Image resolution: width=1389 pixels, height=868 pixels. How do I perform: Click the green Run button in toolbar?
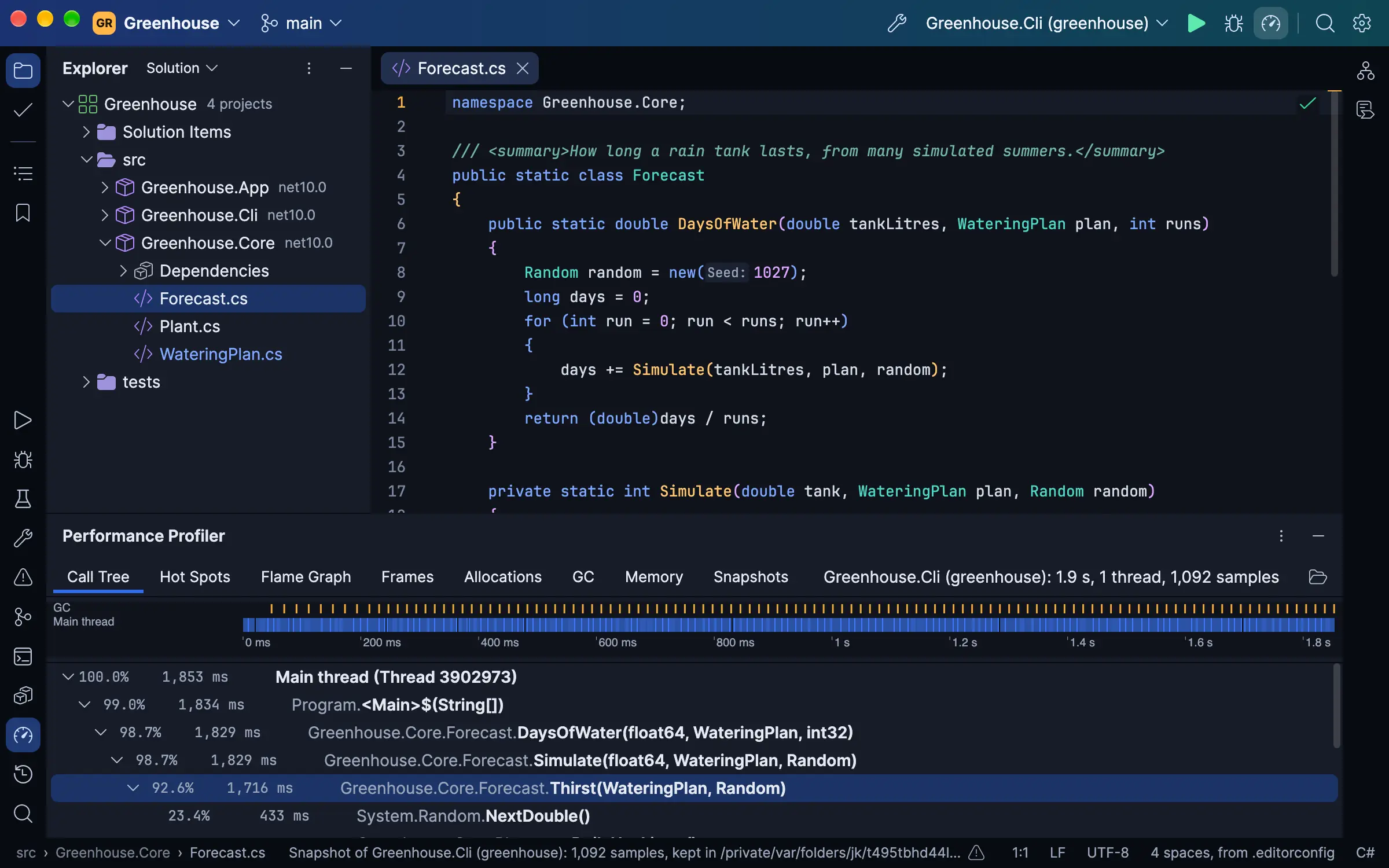(1196, 23)
